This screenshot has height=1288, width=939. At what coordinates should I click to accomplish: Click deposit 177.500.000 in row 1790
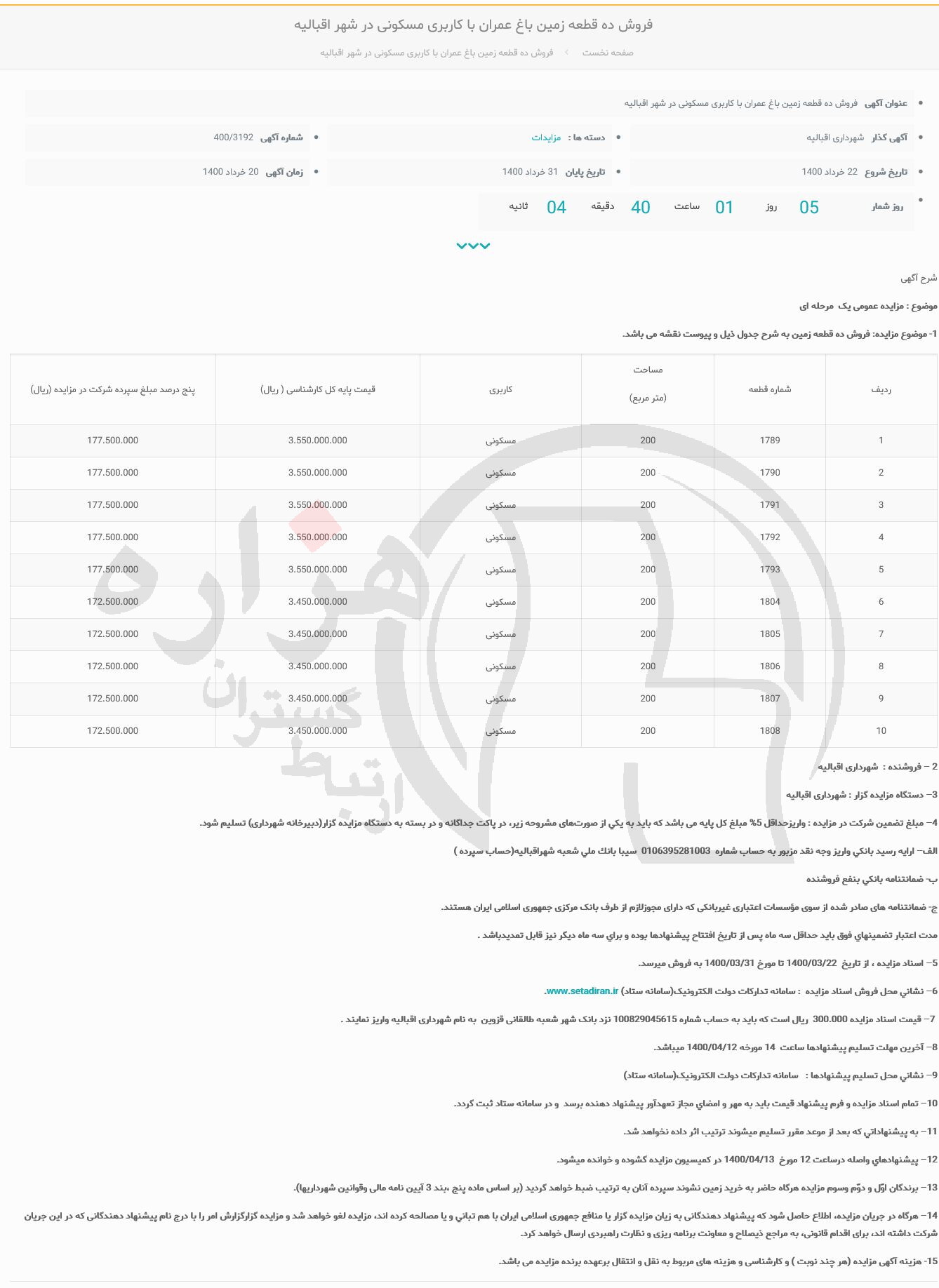click(113, 473)
